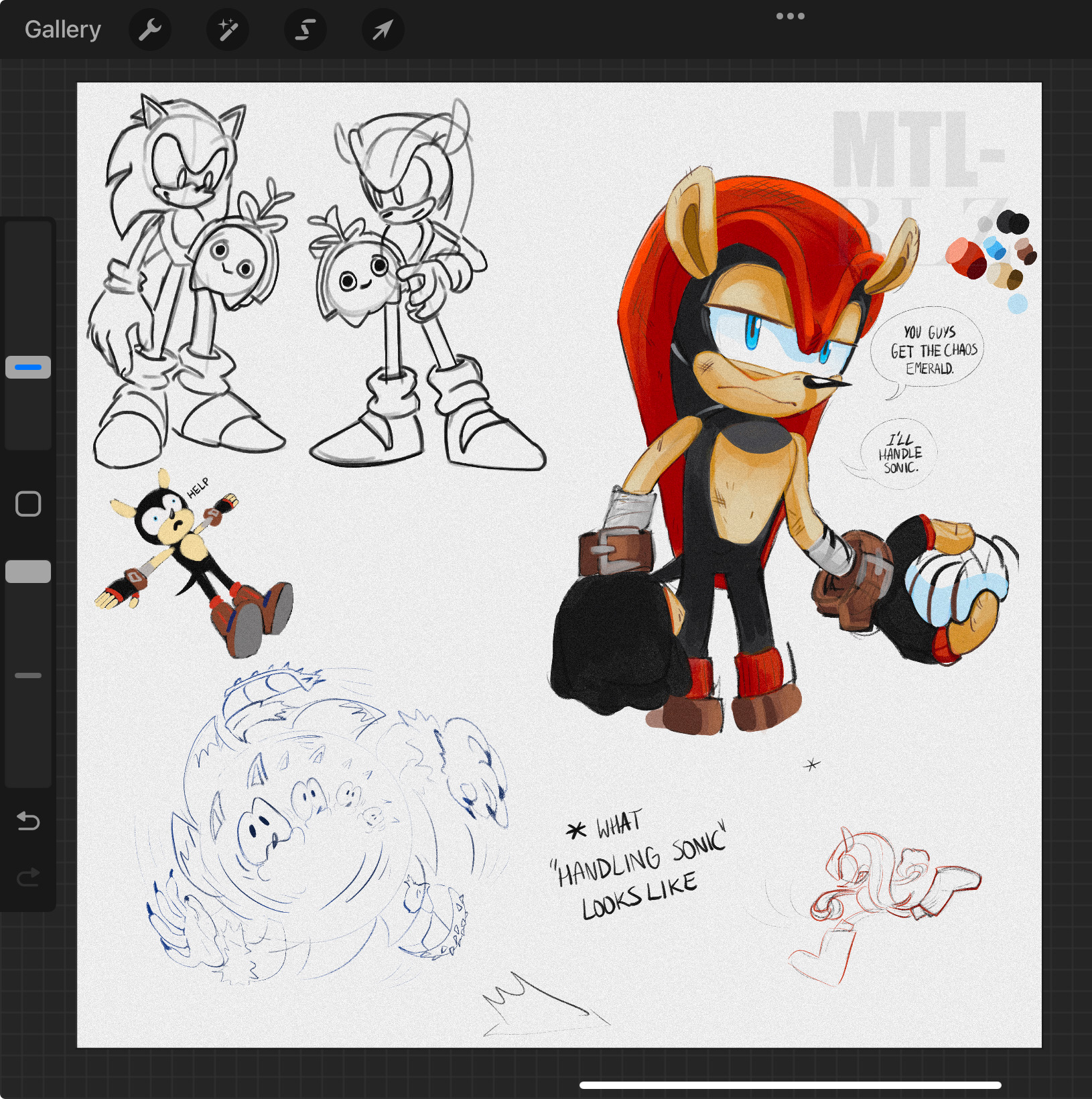Tap the blue palette blob on canvas
1092x1099 pixels.
995,248
